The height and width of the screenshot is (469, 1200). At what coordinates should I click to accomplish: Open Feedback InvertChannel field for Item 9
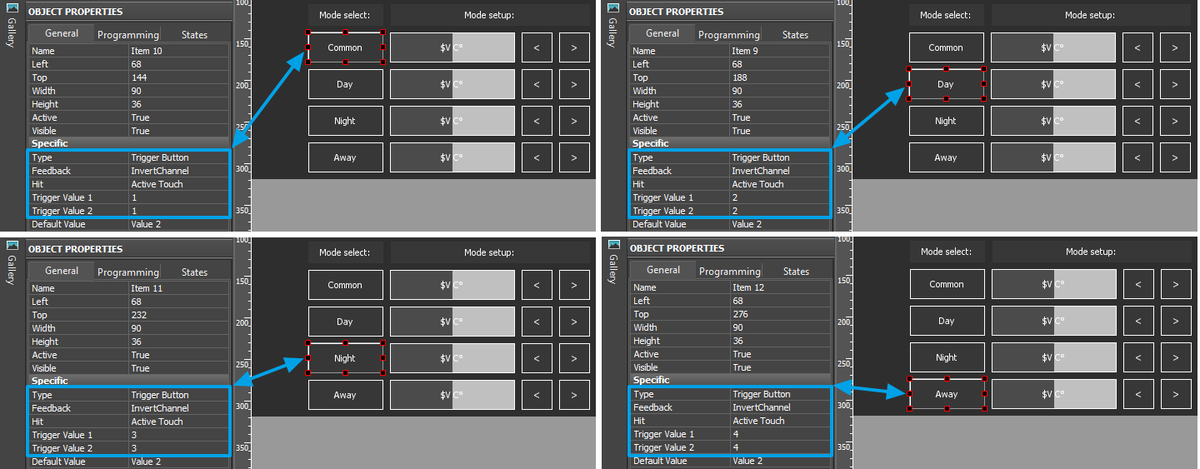pyautogui.click(x=780, y=171)
